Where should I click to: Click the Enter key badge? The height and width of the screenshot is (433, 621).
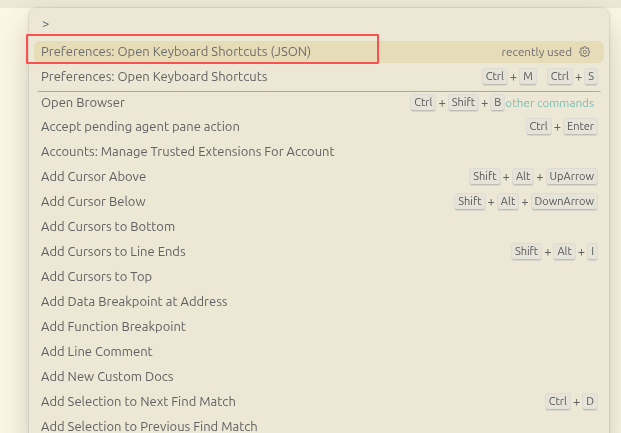(x=580, y=126)
